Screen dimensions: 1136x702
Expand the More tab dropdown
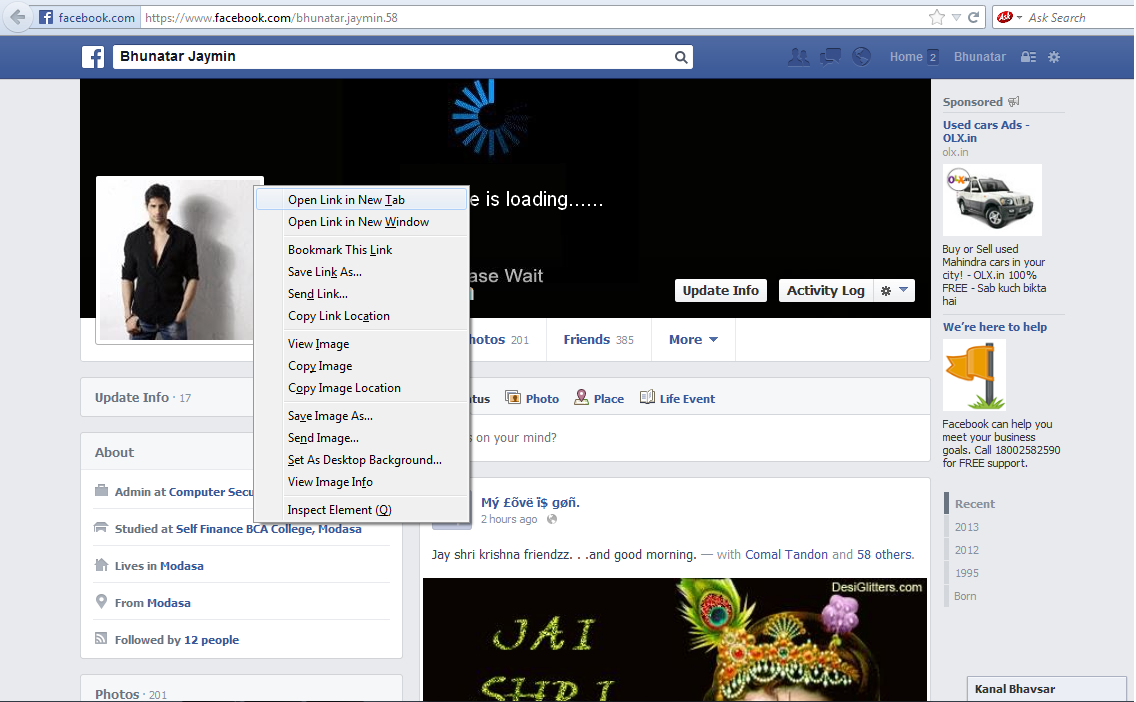point(693,339)
